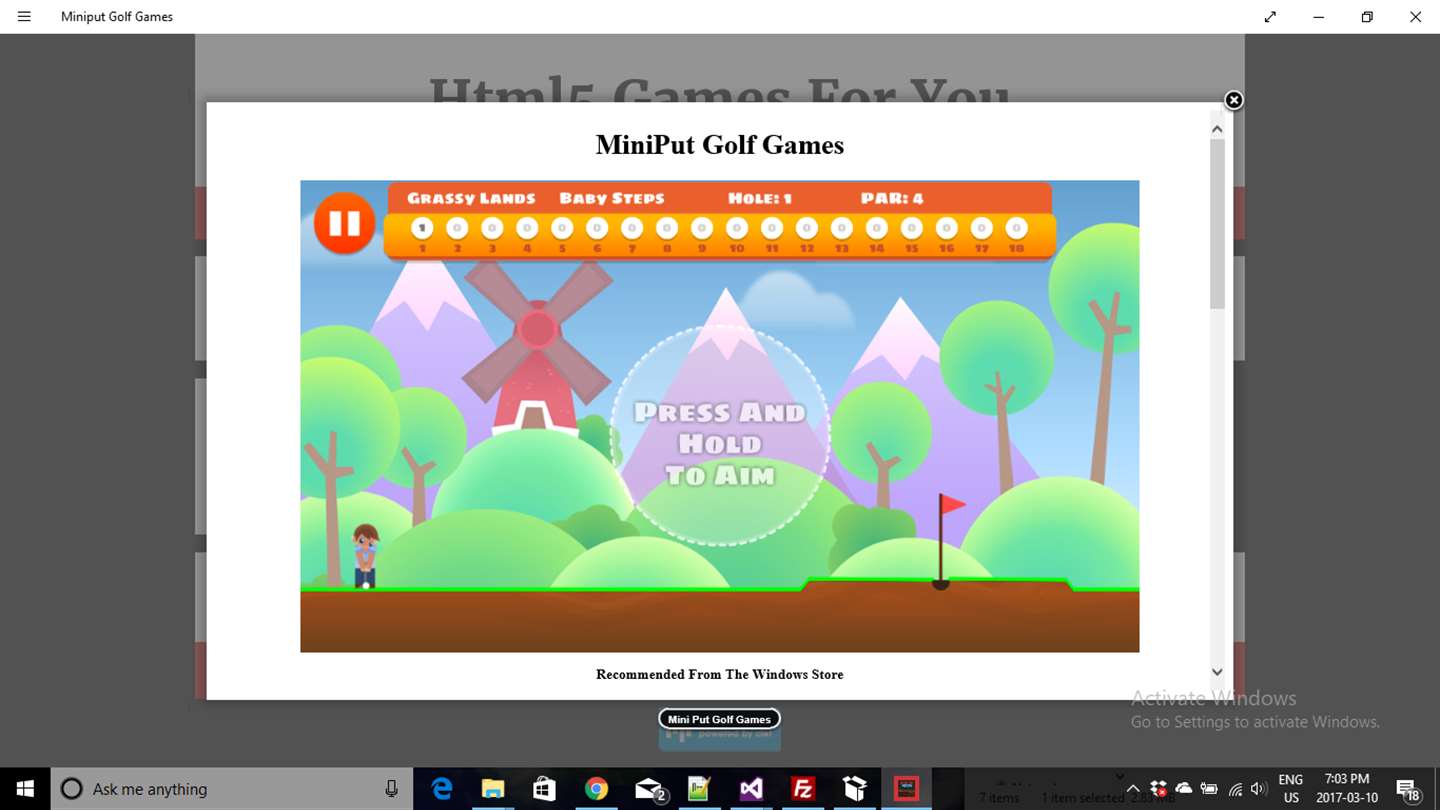Show hidden system tray icons
The width and height of the screenshot is (1440, 810).
pos(1132,789)
